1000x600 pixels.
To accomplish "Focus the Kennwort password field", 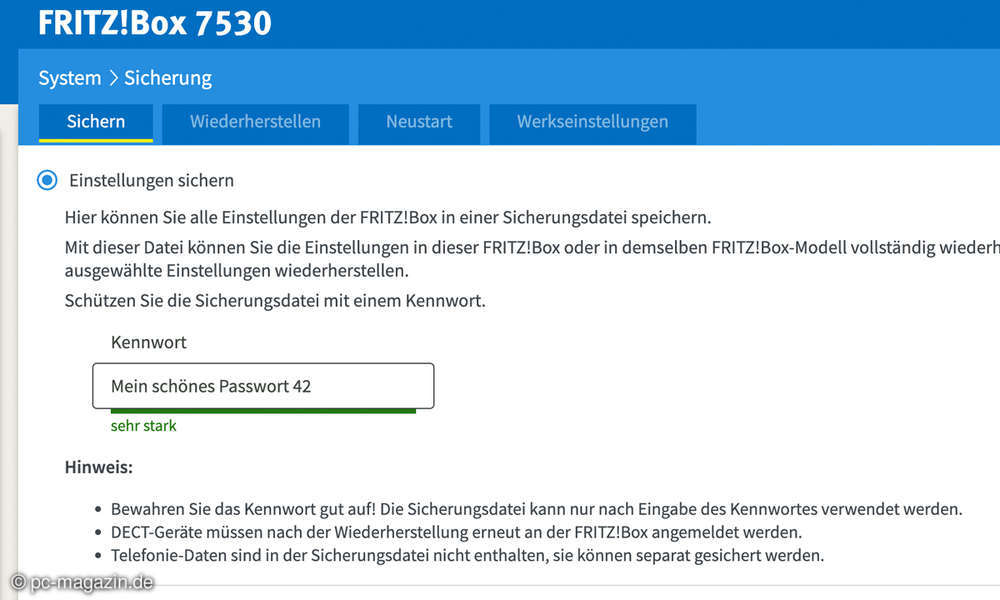I will (263, 386).
